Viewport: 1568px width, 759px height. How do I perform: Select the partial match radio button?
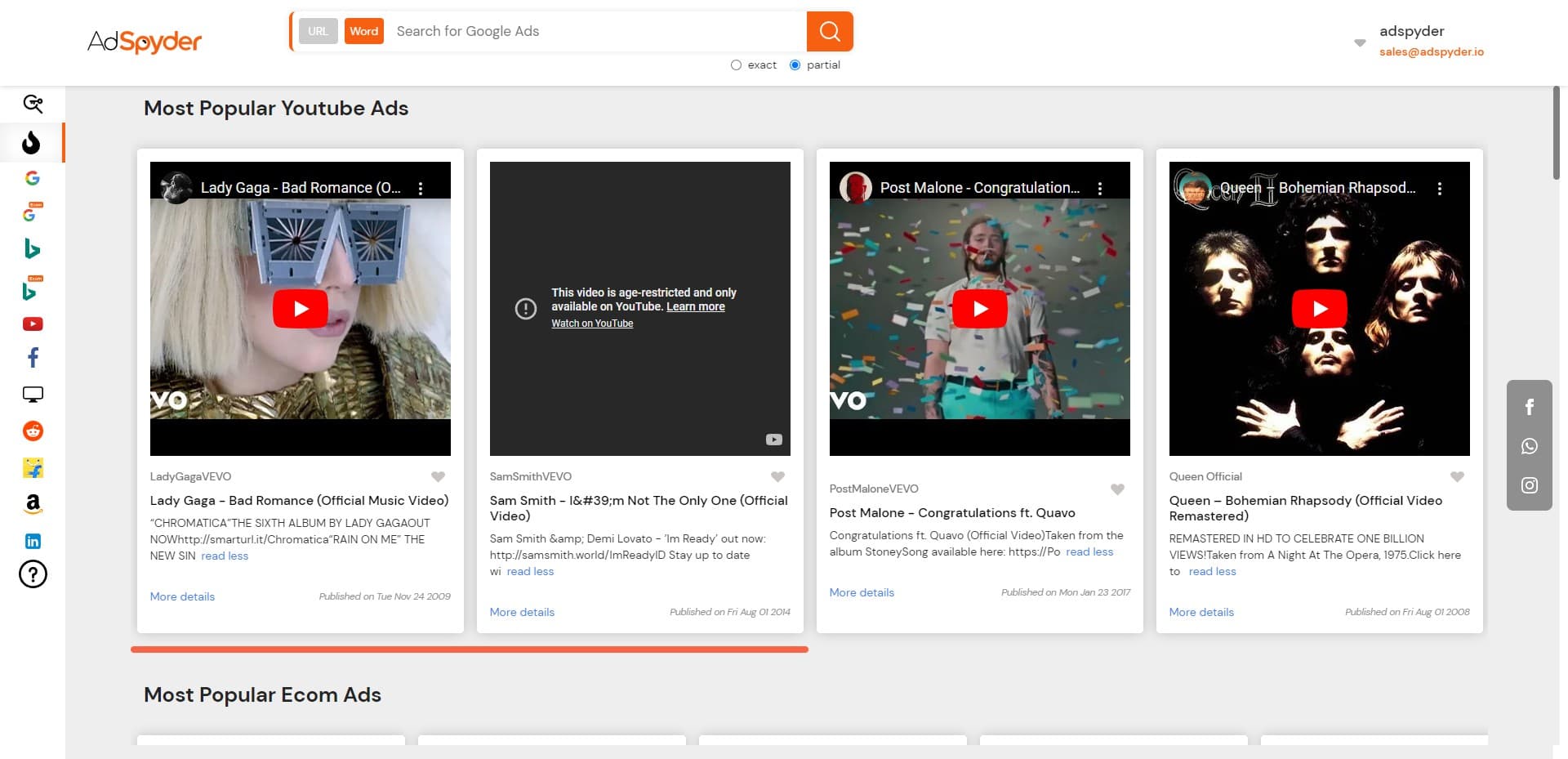795,65
